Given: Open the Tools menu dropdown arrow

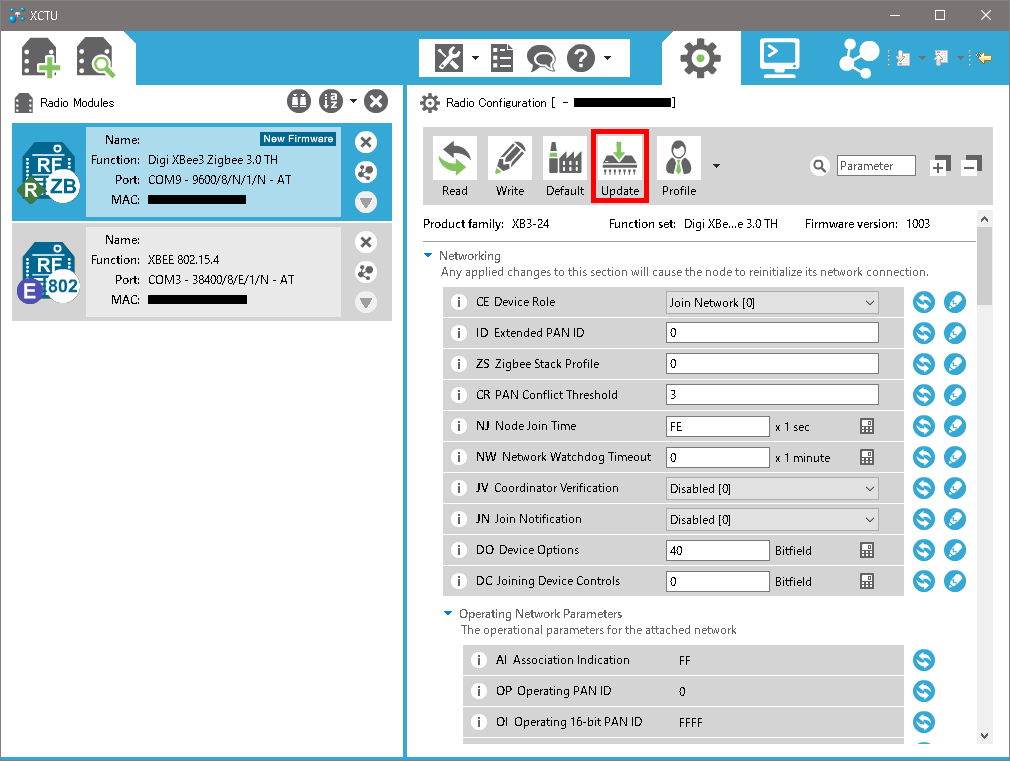Looking at the screenshot, I should pos(475,58).
